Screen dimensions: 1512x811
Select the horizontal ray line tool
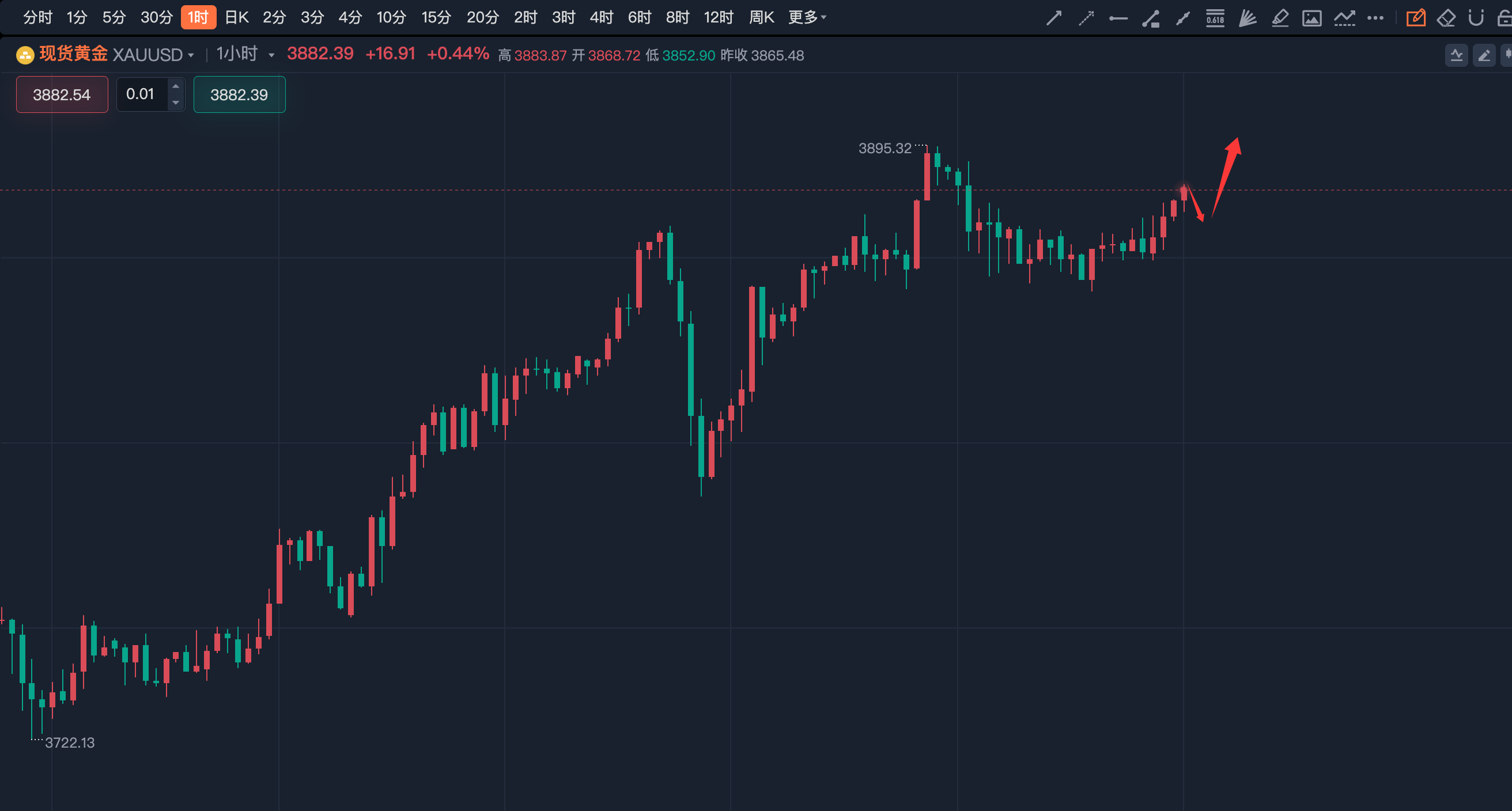(1118, 18)
